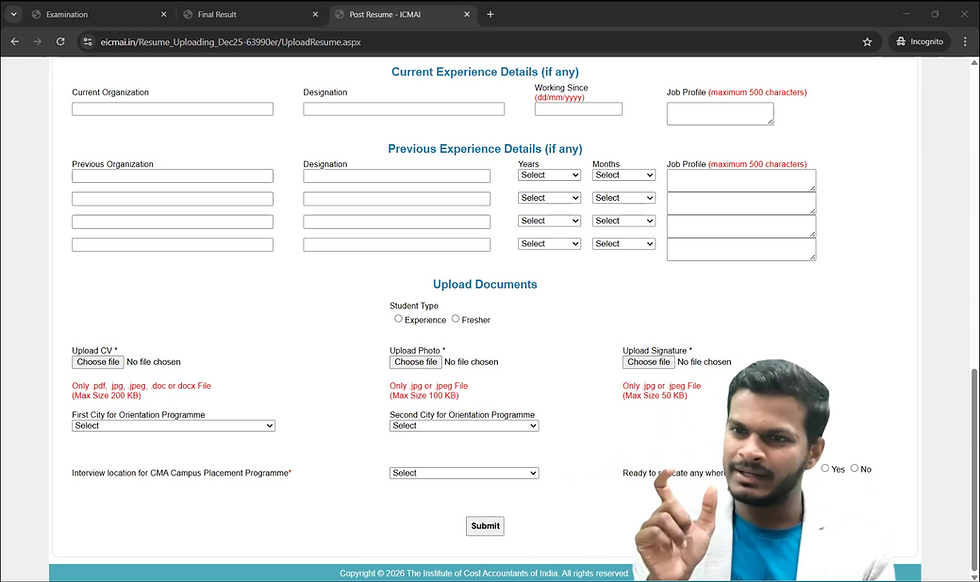
Task: Click the '(Max Size 50 KB)' note
Action: point(654,396)
